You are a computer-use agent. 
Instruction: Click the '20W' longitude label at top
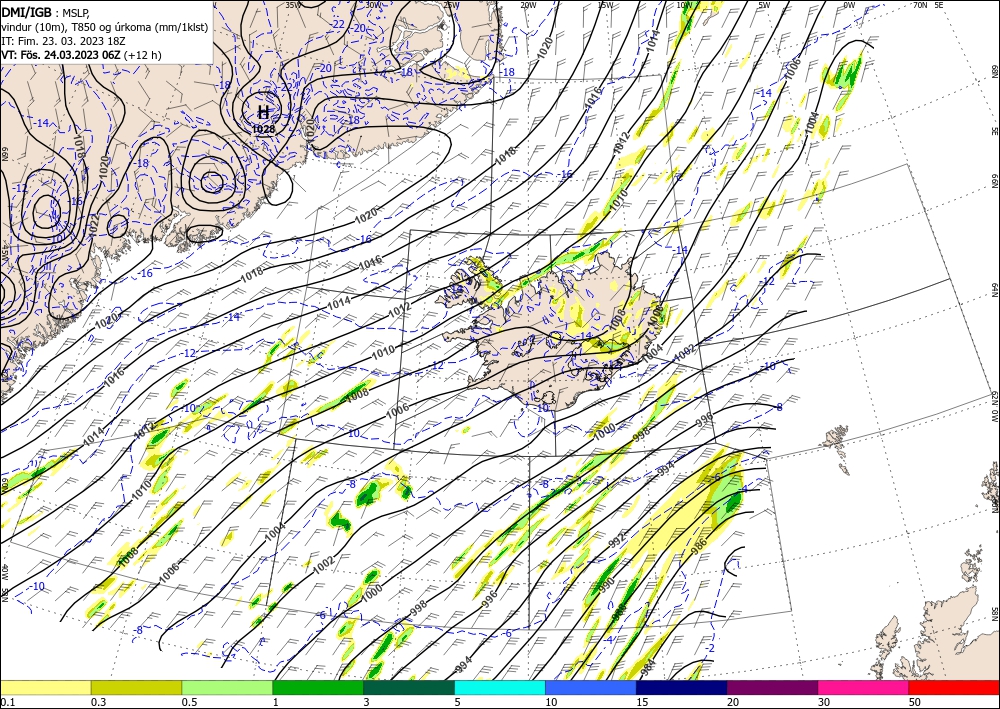tap(528, 5)
